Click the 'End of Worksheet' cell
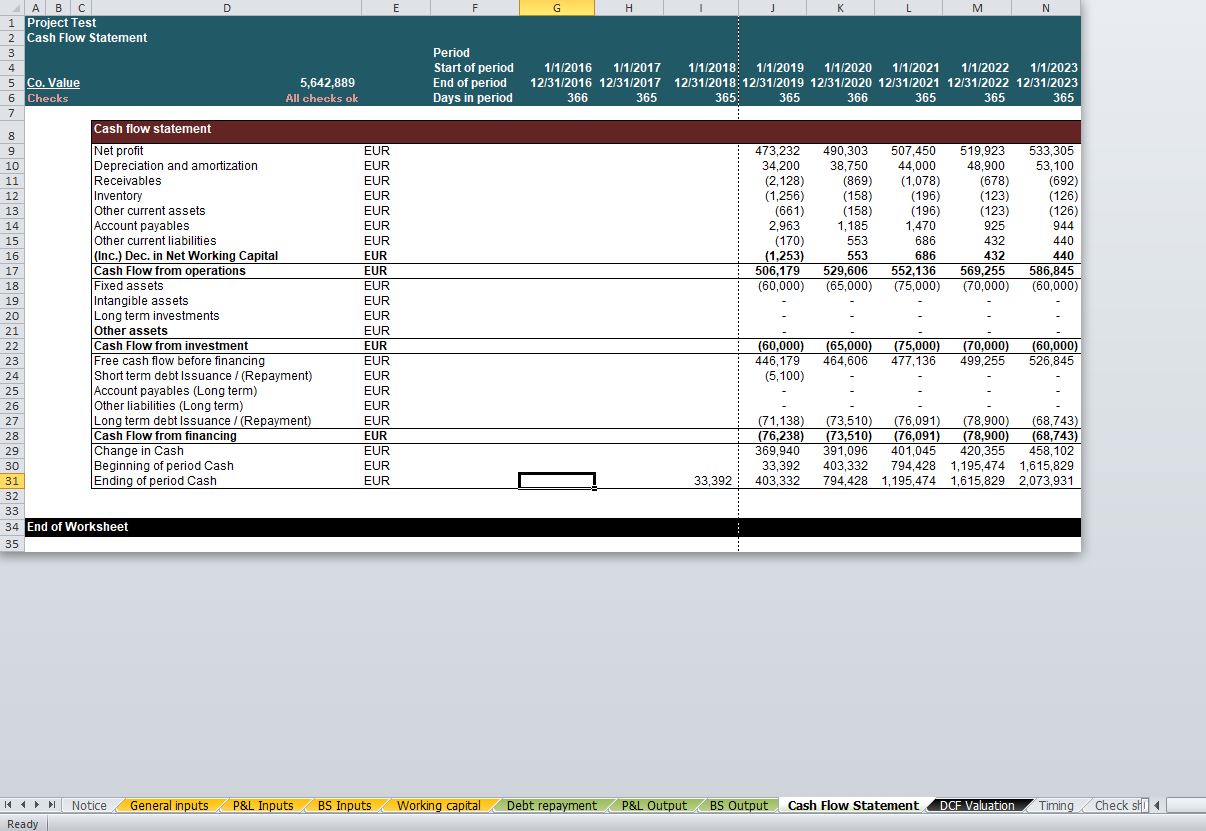1206x831 pixels. (77, 527)
